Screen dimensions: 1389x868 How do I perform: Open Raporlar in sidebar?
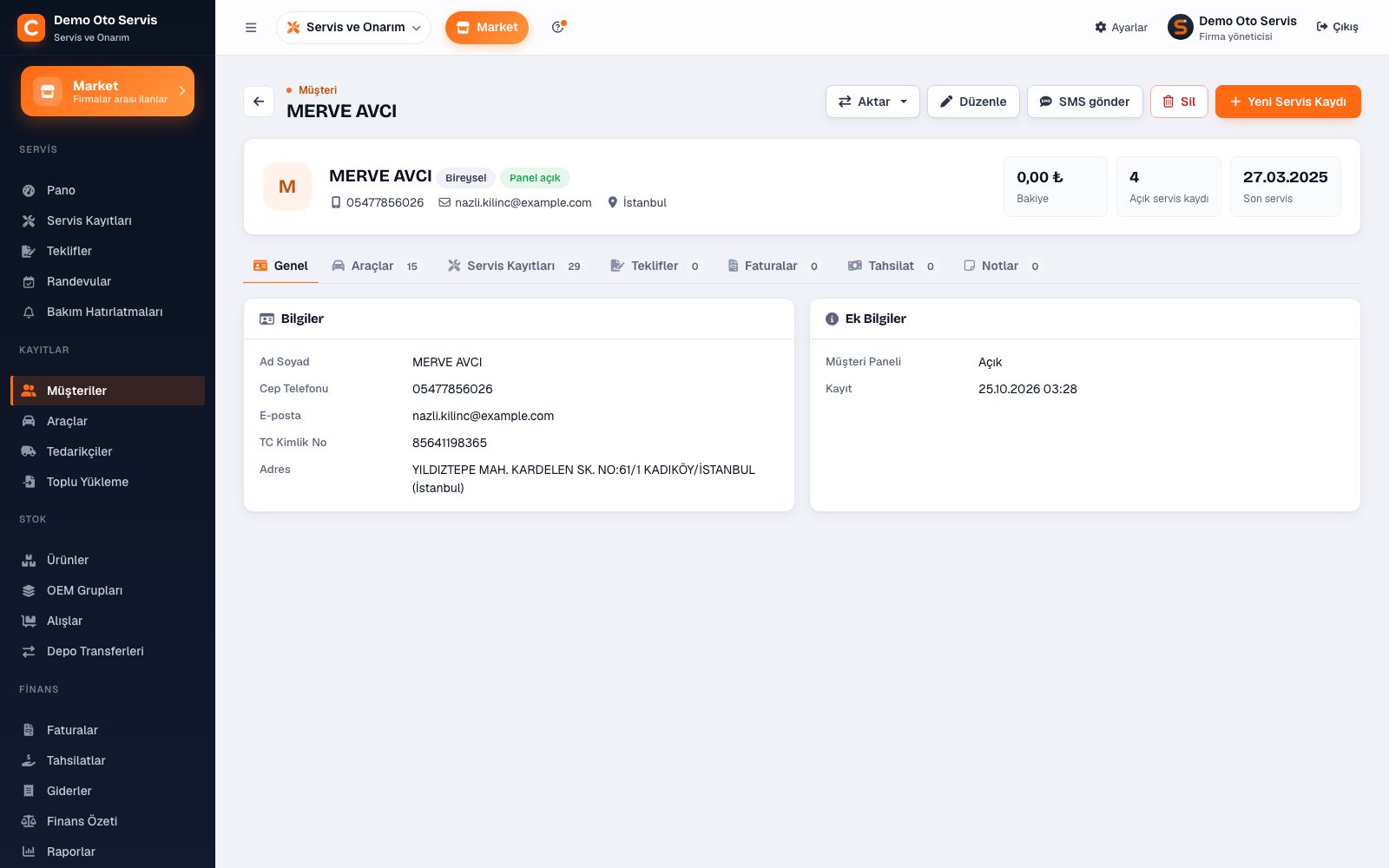tap(108, 852)
